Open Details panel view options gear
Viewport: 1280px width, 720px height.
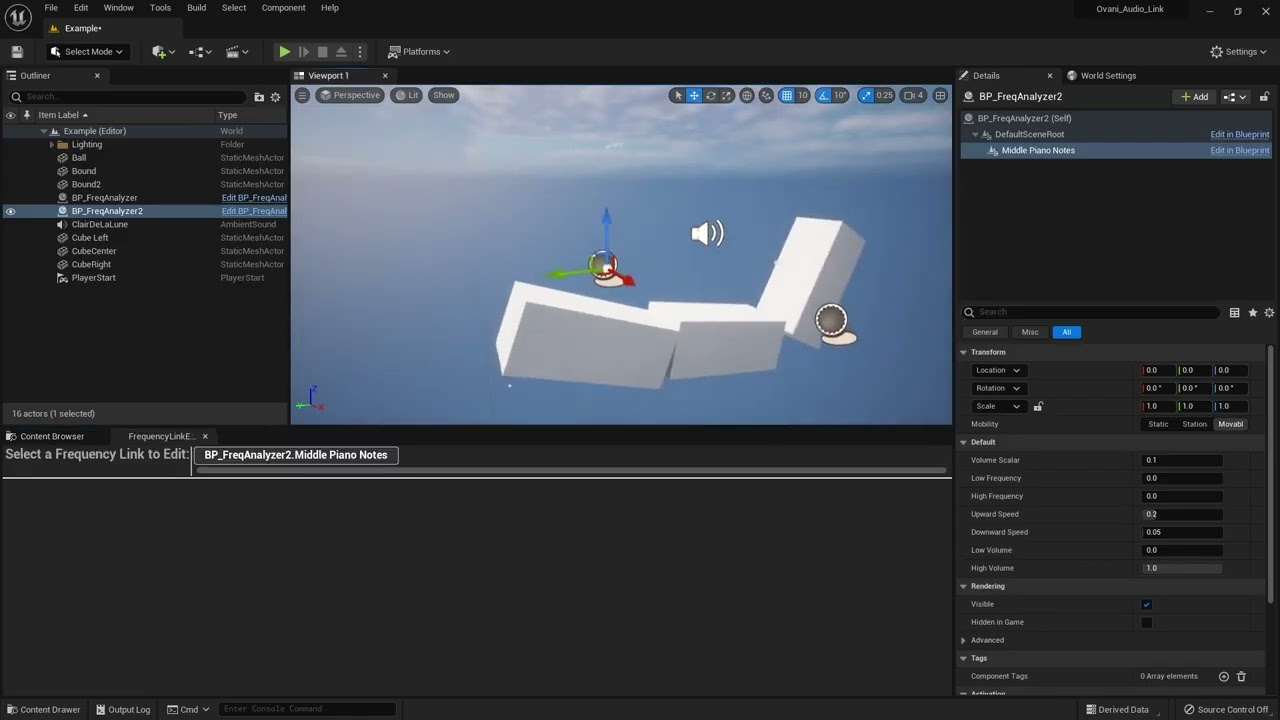1269,313
